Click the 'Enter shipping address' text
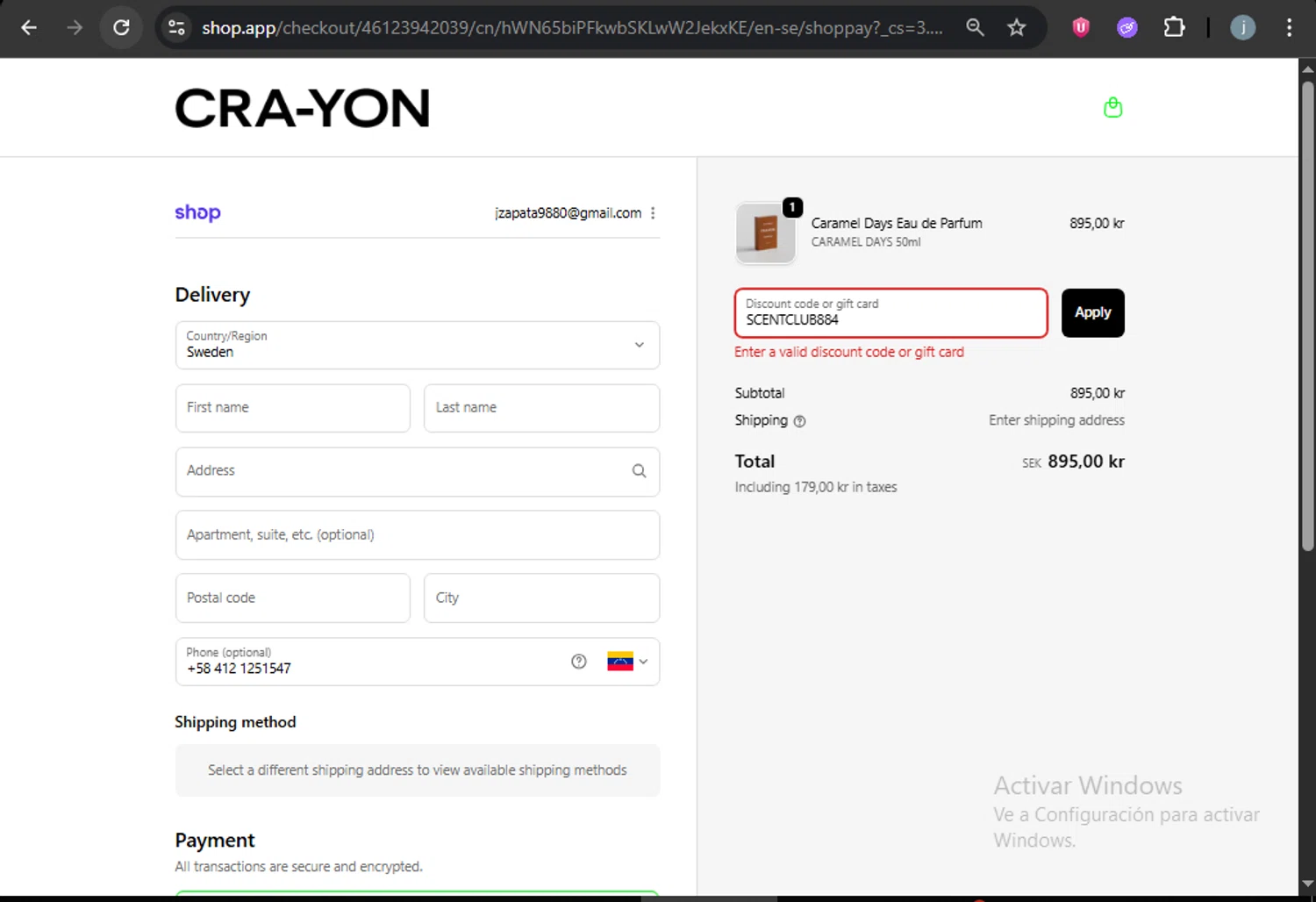 pos(1056,420)
